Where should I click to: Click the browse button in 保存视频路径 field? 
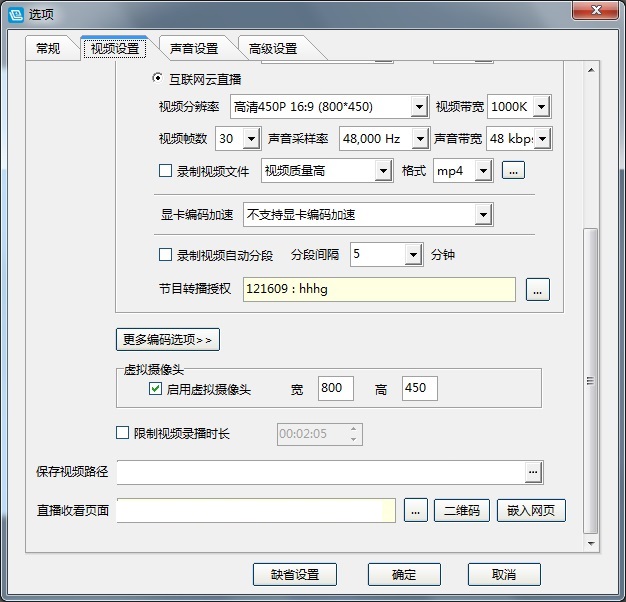533,472
